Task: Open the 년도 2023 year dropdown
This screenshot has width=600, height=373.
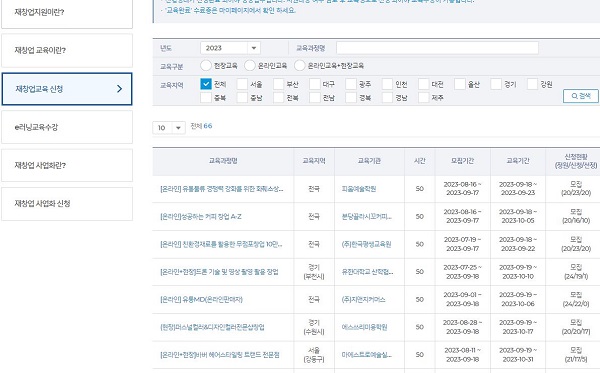Action: click(x=230, y=48)
